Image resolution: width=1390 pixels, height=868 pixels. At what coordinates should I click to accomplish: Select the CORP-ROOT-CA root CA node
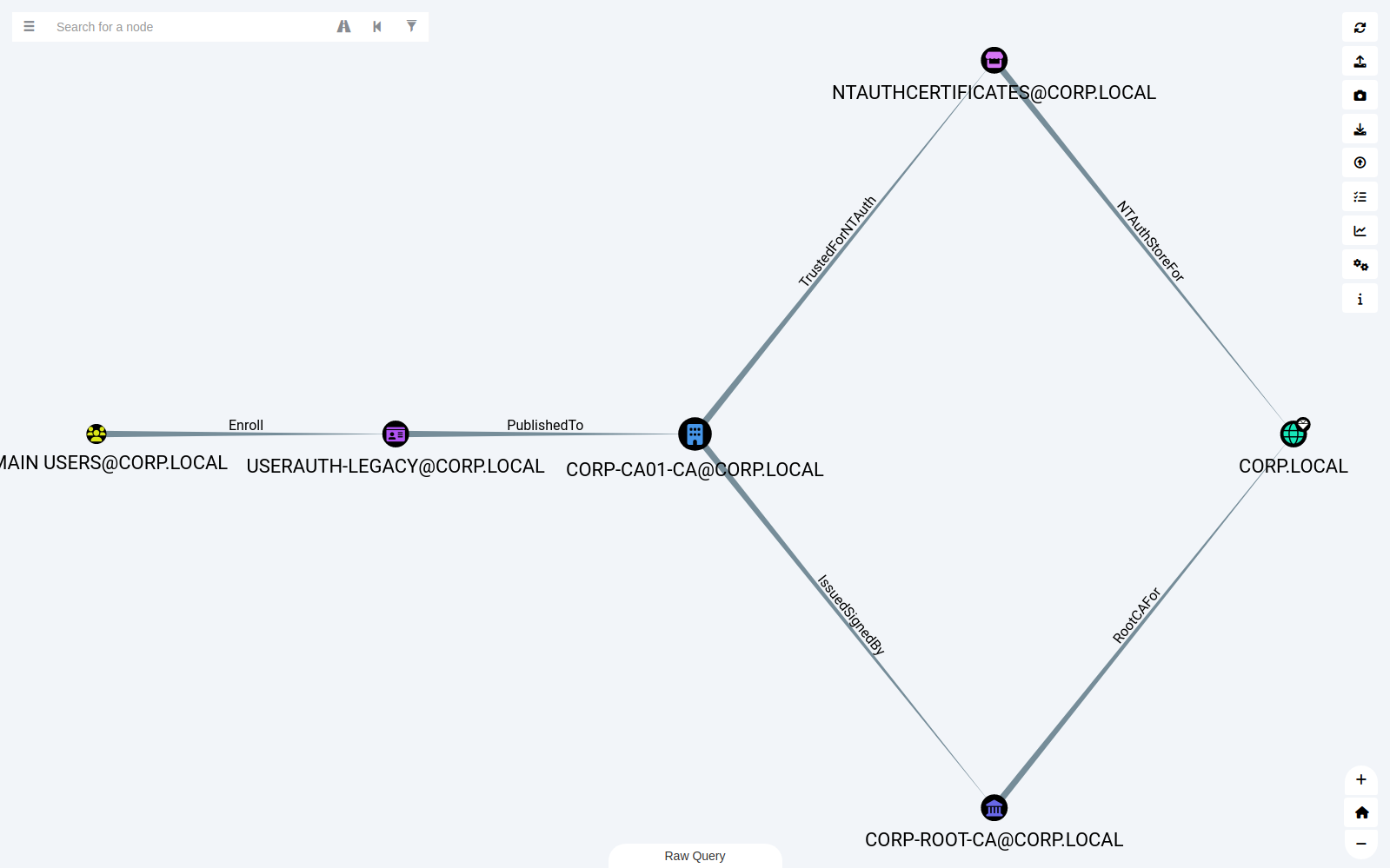[994, 808]
